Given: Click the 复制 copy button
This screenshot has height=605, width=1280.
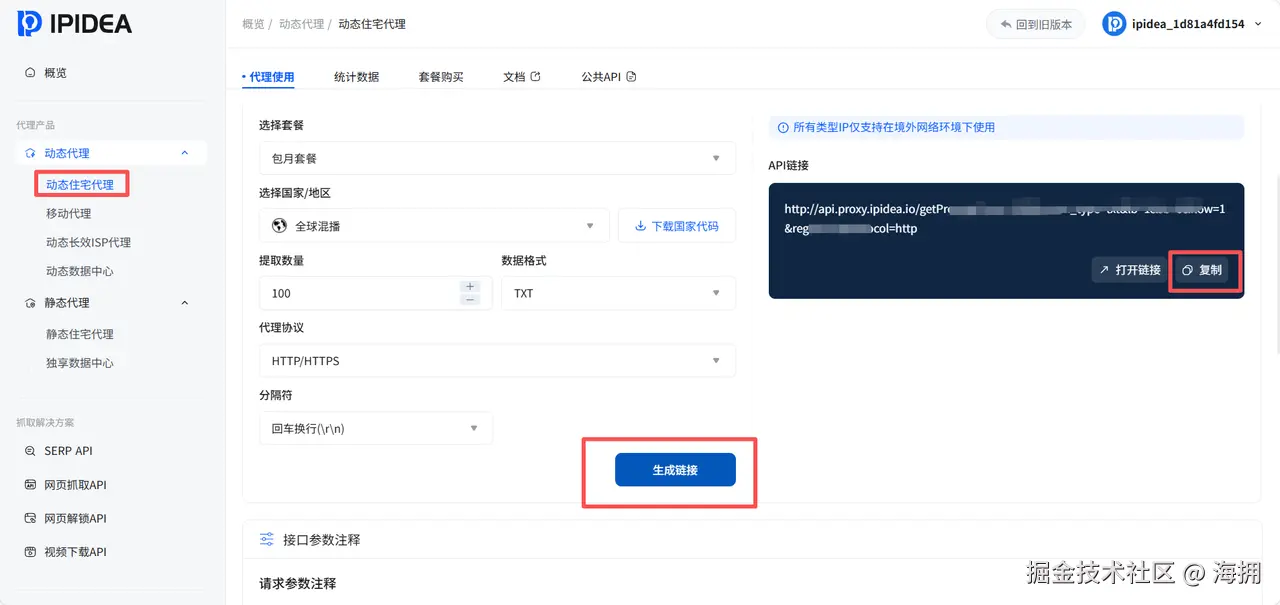Looking at the screenshot, I should coord(1202,270).
